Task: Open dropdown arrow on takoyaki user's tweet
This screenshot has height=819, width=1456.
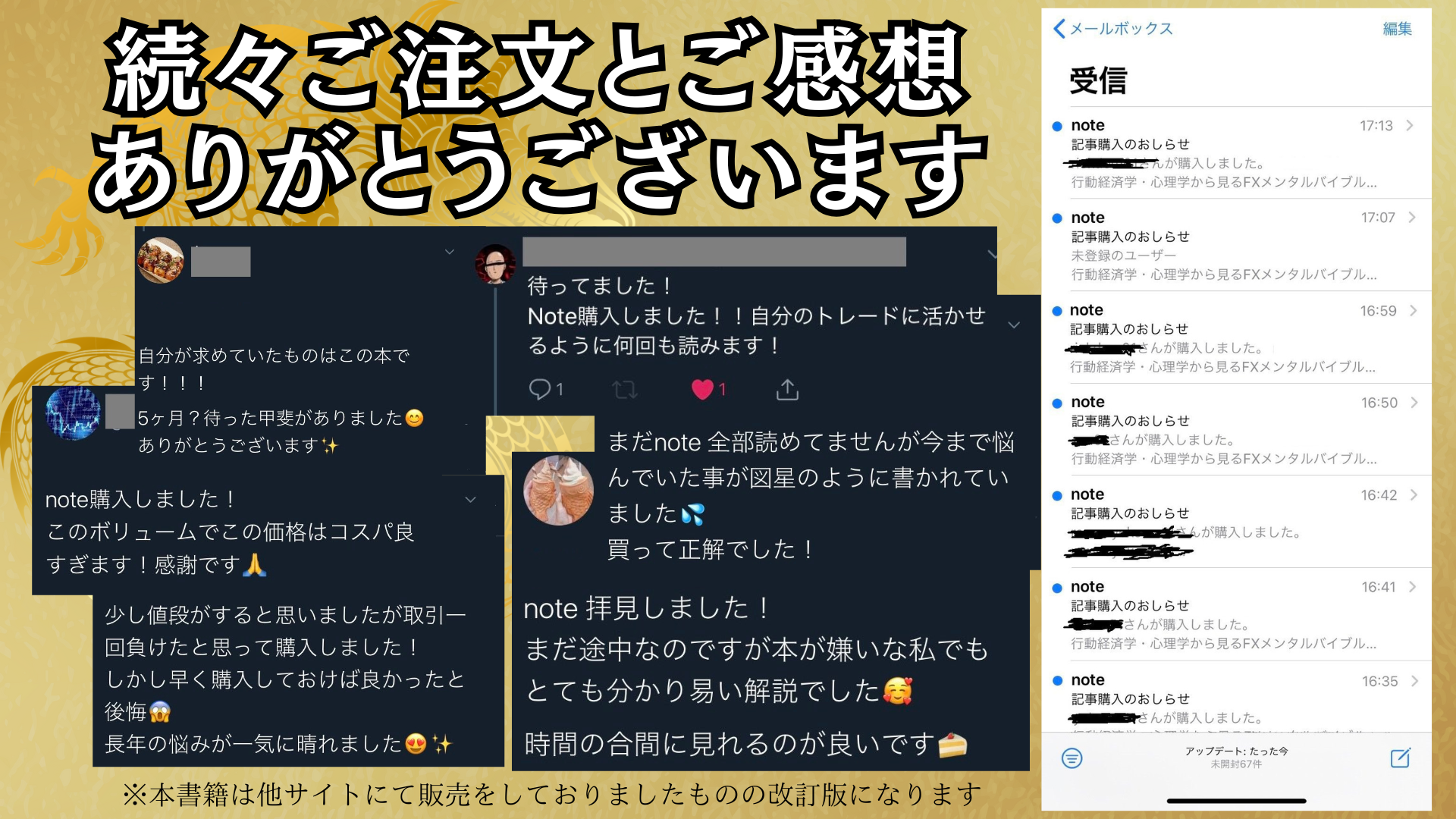Action: [x=450, y=252]
